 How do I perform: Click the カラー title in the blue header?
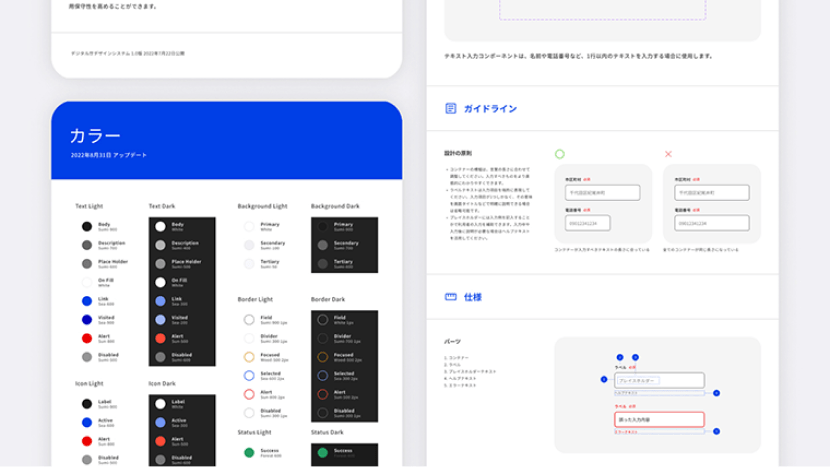point(95,136)
